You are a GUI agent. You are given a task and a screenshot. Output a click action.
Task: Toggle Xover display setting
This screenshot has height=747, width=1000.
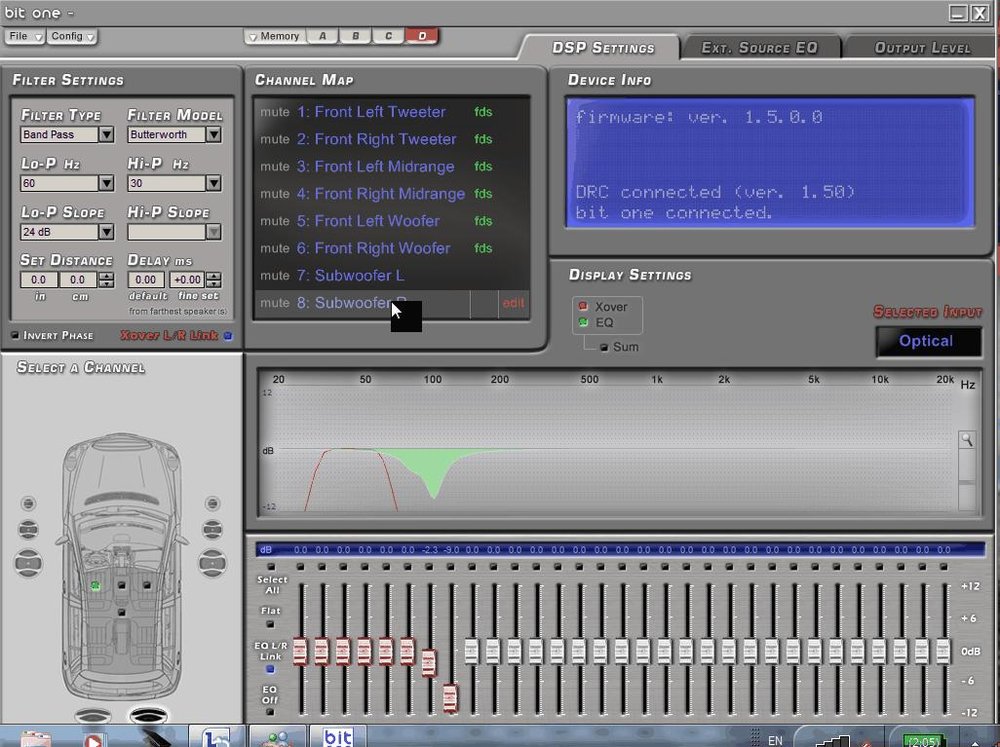click(x=582, y=306)
